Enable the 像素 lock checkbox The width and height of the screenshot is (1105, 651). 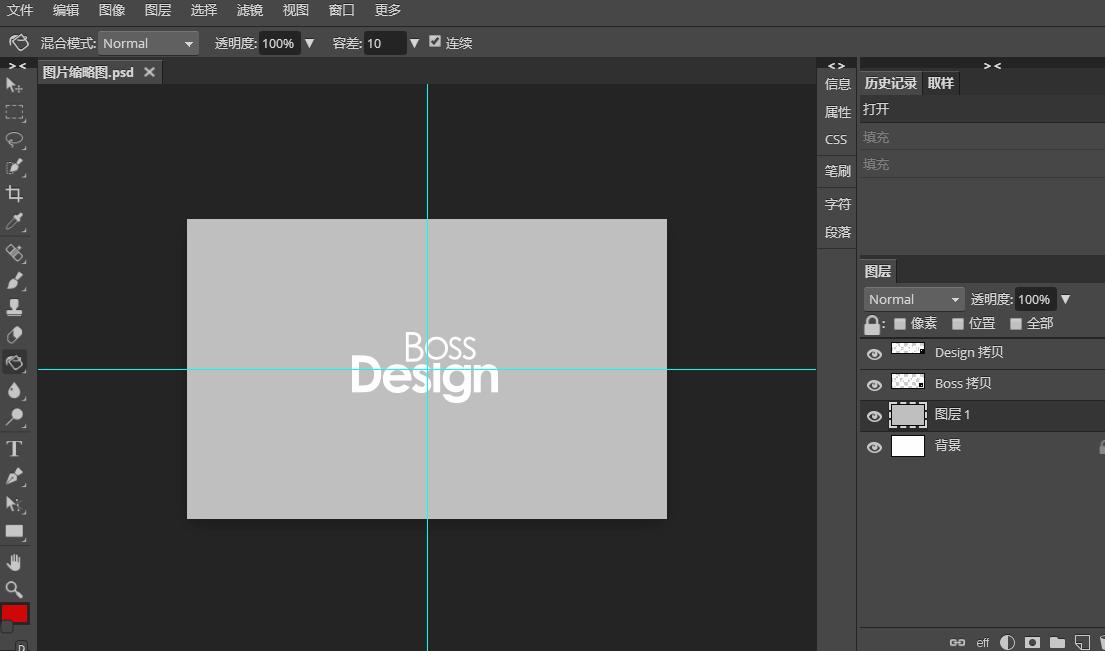coord(900,324)
